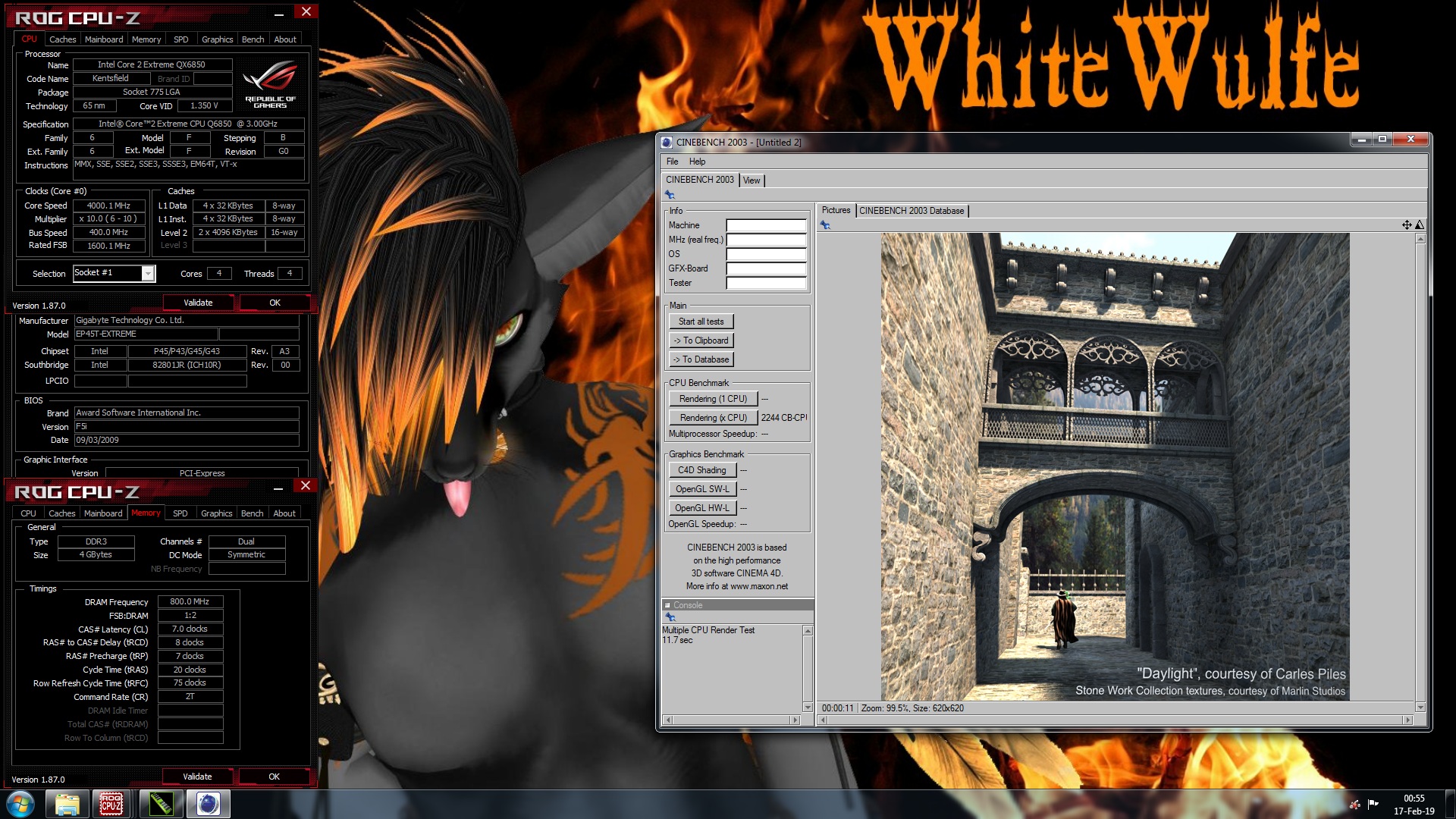Image resolution: width=1456 pixels, height=819 pixels.
Task: Click the Tester input field
Action: (x=766, y=283)
